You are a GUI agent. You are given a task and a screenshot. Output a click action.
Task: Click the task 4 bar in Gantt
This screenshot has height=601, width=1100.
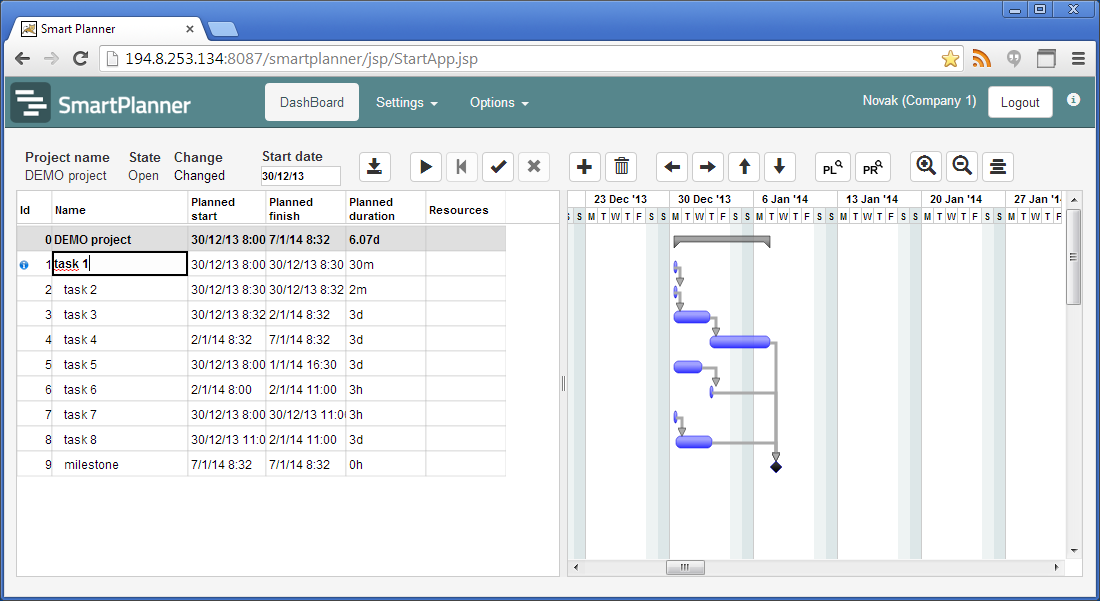point(740,342)
